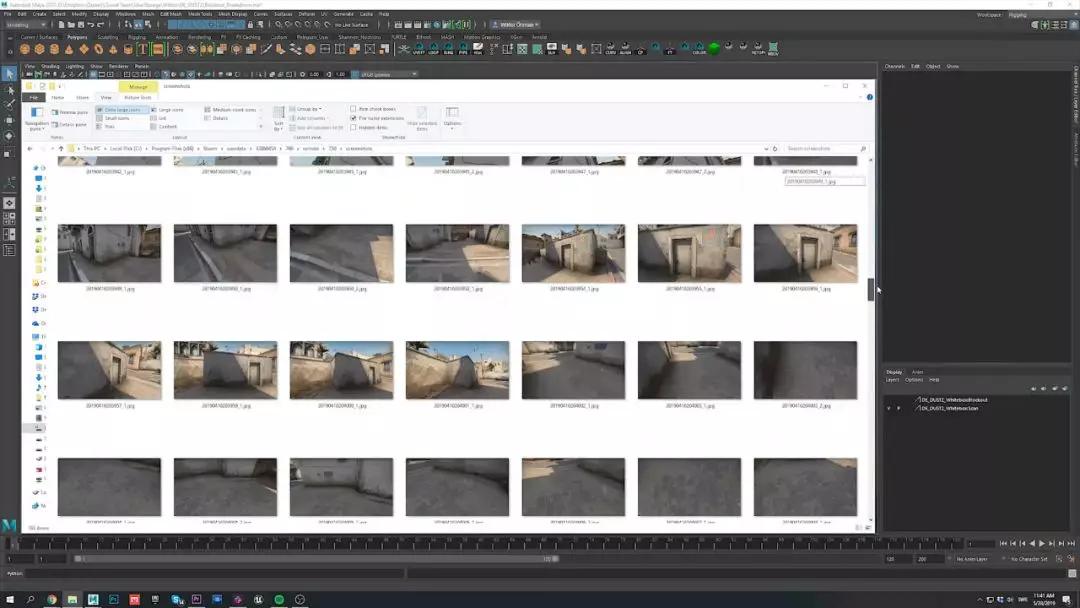Click the Windows Start button on taskbar

(9, 599)
